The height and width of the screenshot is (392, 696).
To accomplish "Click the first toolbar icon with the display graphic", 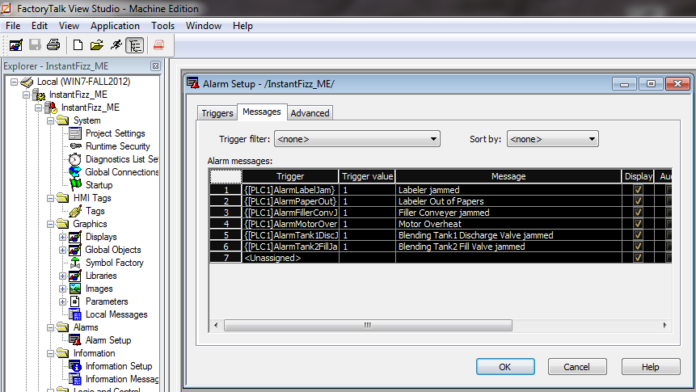I will click(16, 45).
